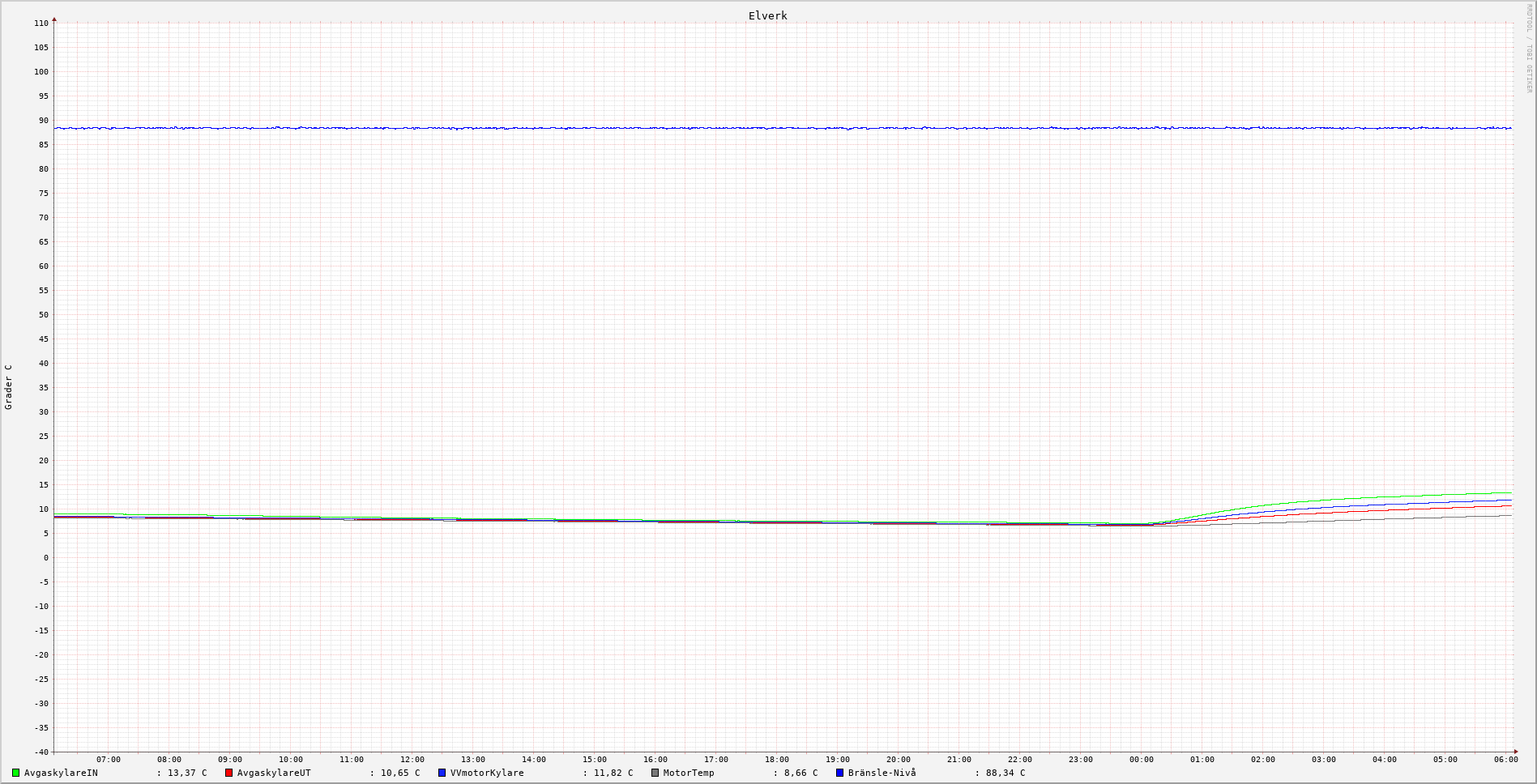Select the AvgaskylareUT legend label

[274, 773]
